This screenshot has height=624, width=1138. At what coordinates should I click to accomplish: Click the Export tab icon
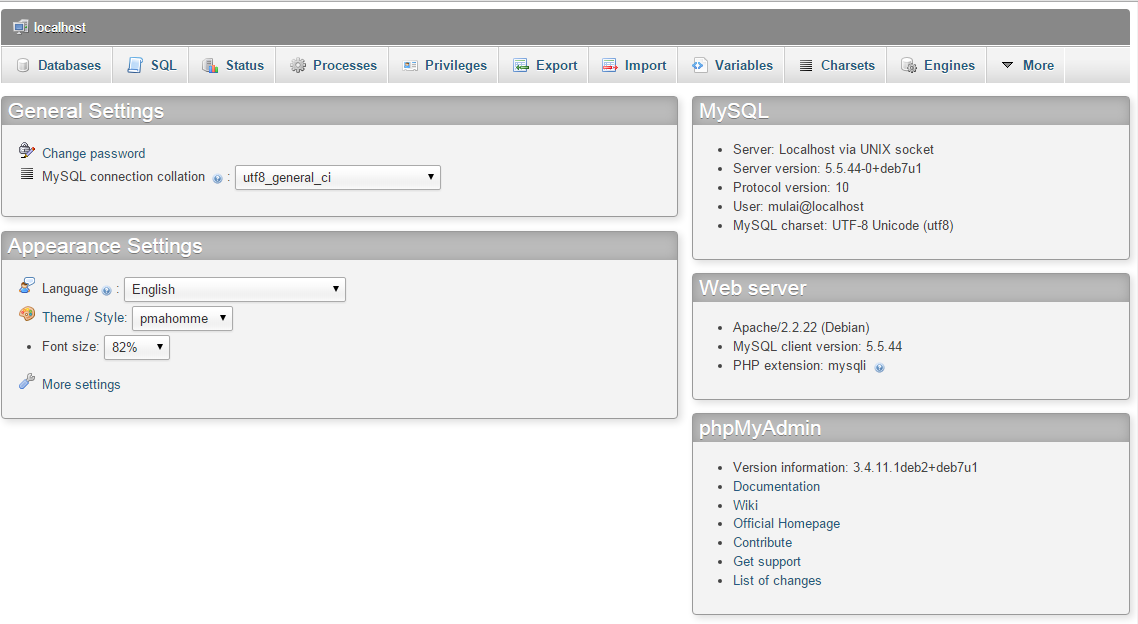(521, 66)
